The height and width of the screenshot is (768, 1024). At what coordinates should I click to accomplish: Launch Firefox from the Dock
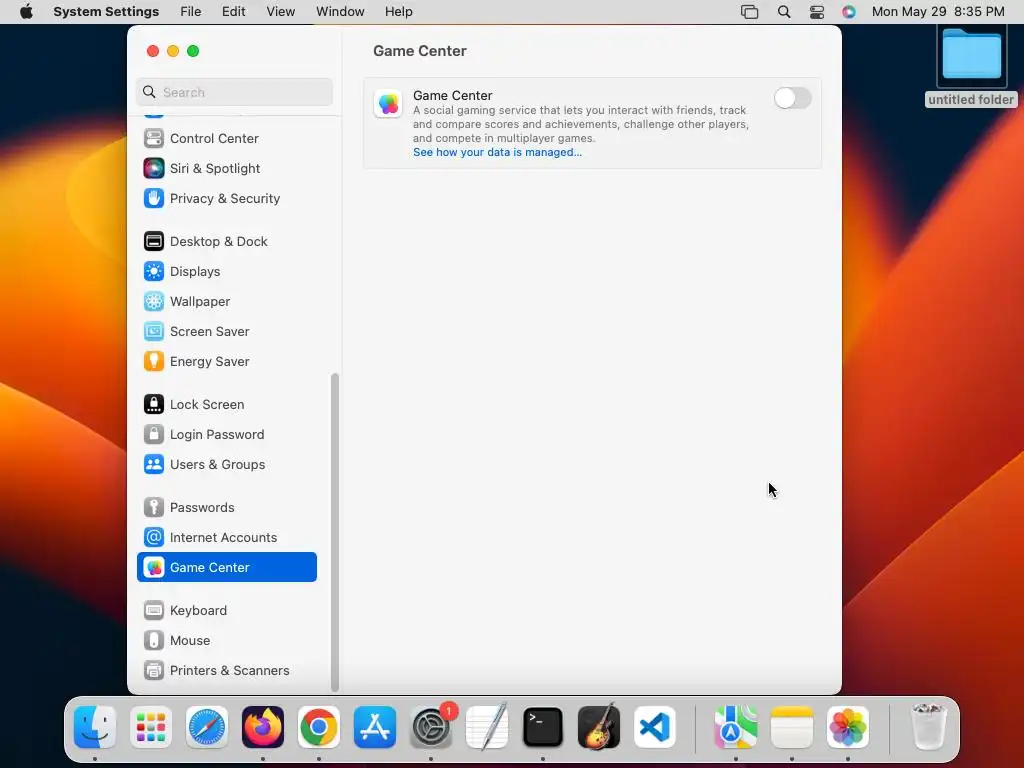pos(263,727)
